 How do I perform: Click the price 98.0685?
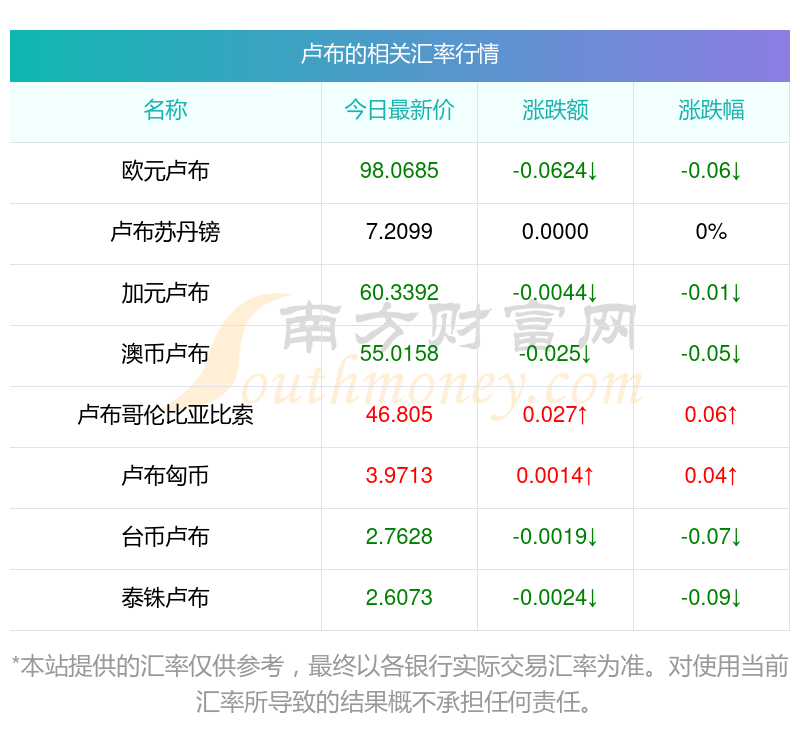[399, 171]
